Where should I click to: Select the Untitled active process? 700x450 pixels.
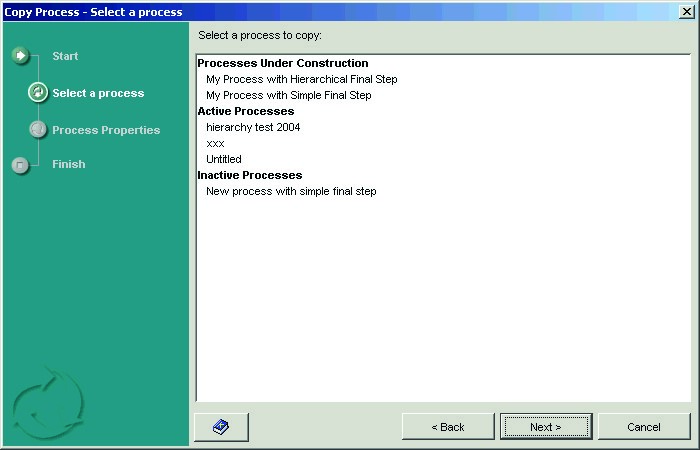click(223, 159)
